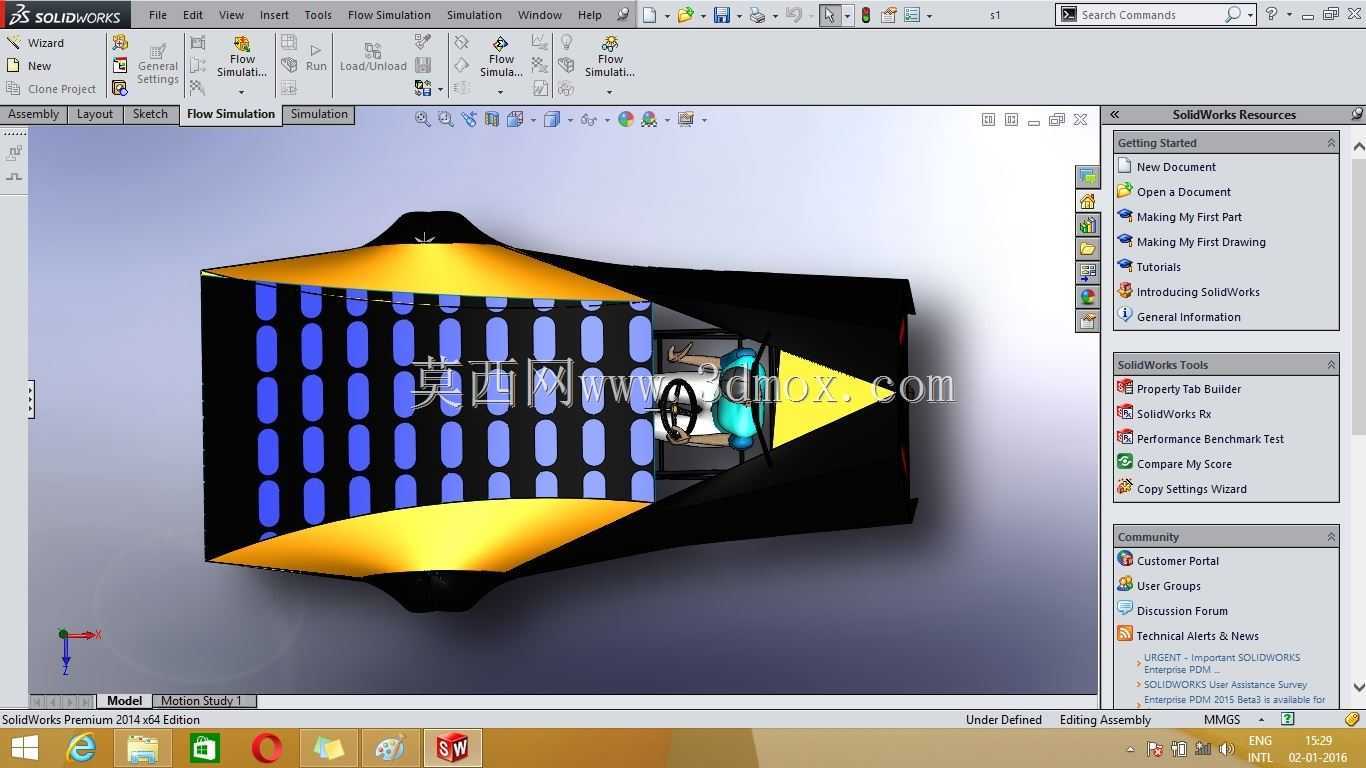This screenshot has width=1366, height=768.
Task: Click the yellow tag icon in status bar
Action: point(1352,719)
